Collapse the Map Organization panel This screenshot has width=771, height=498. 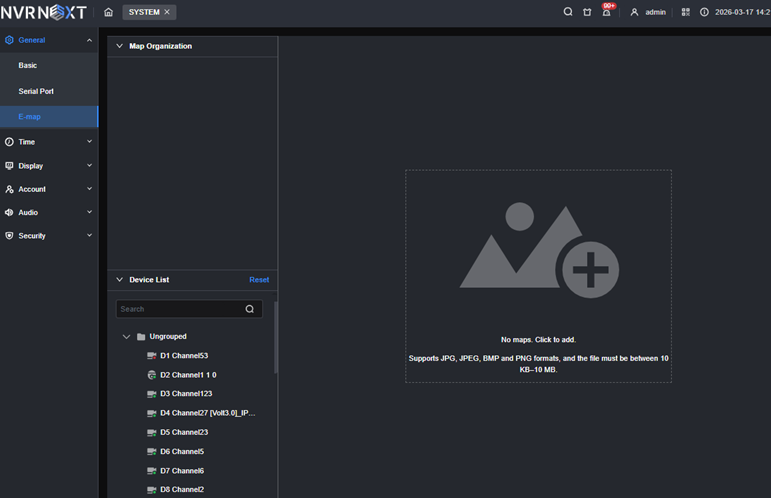pyautogui.click(x=120, y=46)
